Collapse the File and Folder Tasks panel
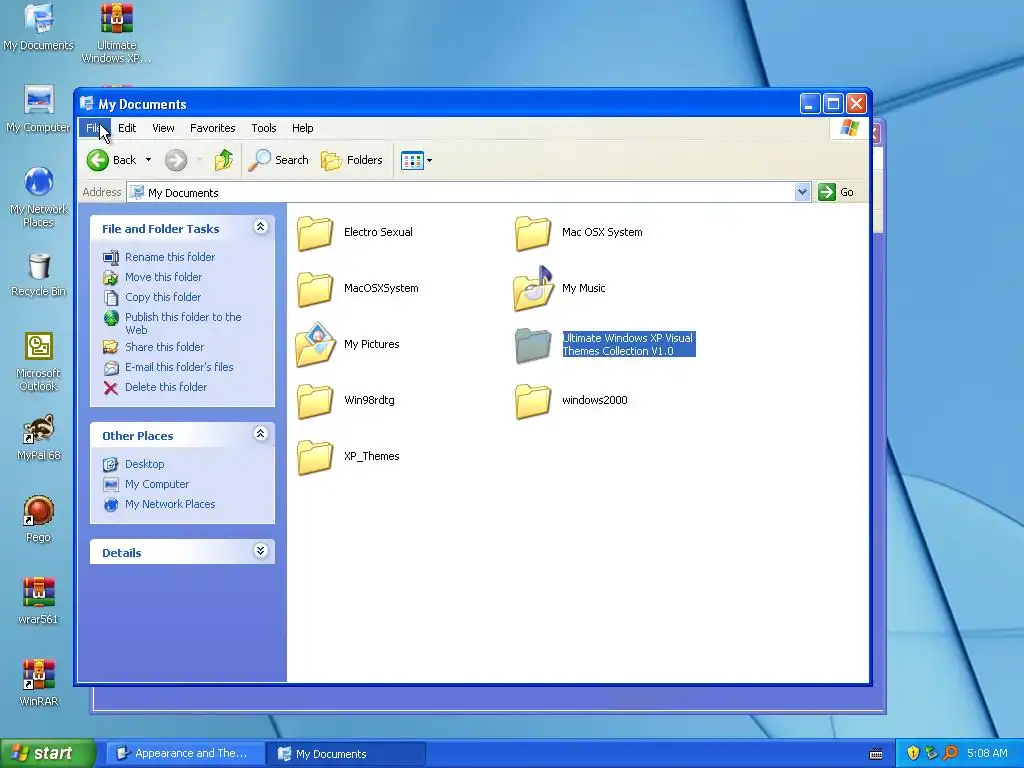Image resolution: width=1024 pixels, height=768 pixels. (x=261, y=227)
